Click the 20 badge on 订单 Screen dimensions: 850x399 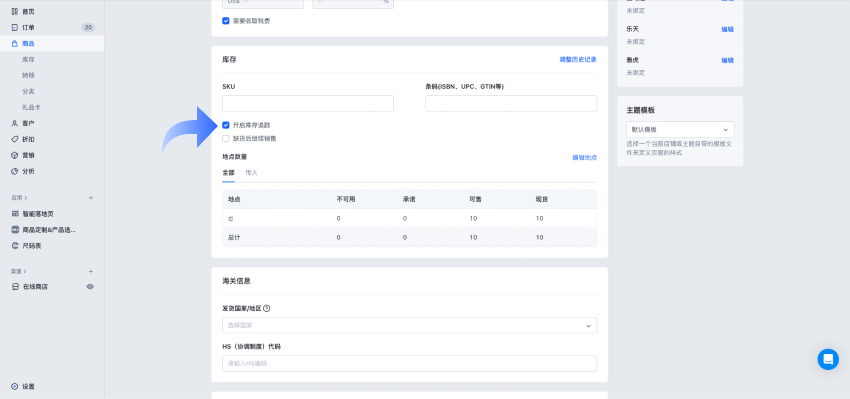coord(88,28)
